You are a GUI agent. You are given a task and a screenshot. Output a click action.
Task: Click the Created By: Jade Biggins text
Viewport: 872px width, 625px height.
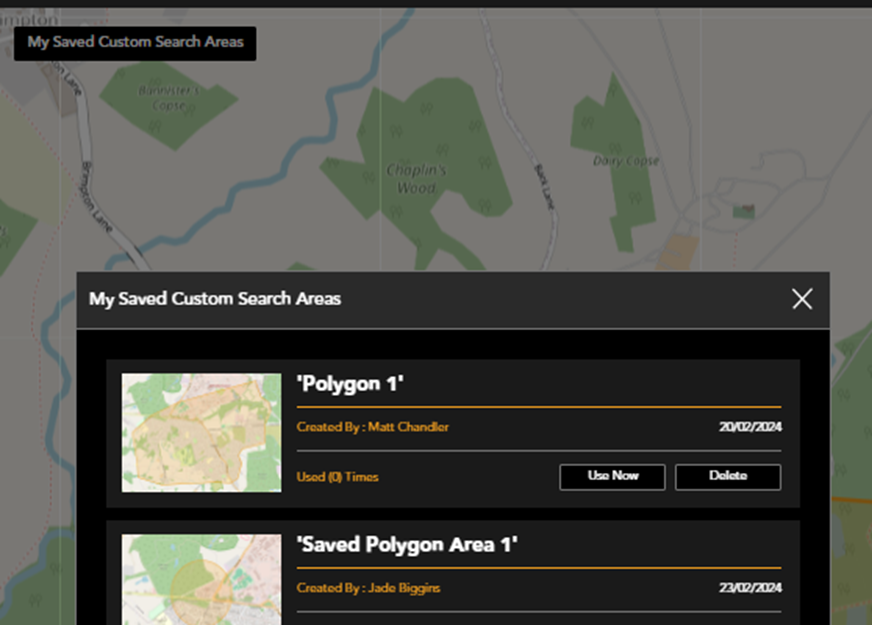point(368,588)
